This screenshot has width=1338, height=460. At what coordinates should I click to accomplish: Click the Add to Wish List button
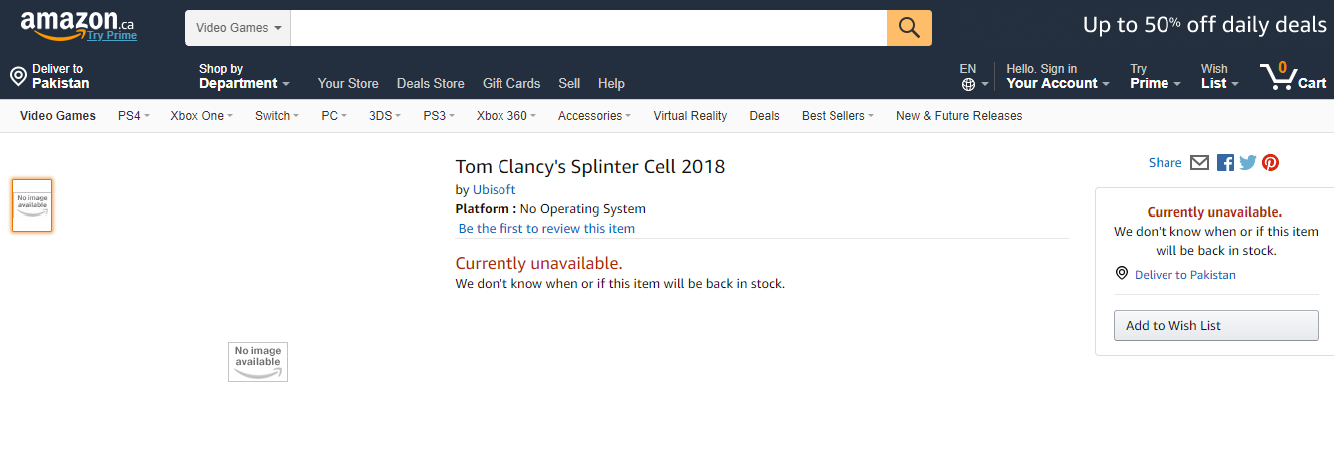click(1216, 326)
